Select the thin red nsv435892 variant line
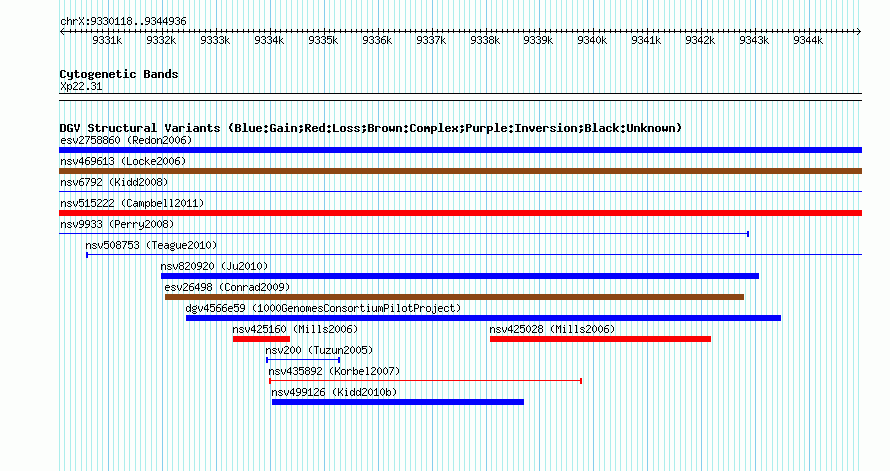Image resolution: width=890 pixels, height=471 pixels. (x=426, y=381)
